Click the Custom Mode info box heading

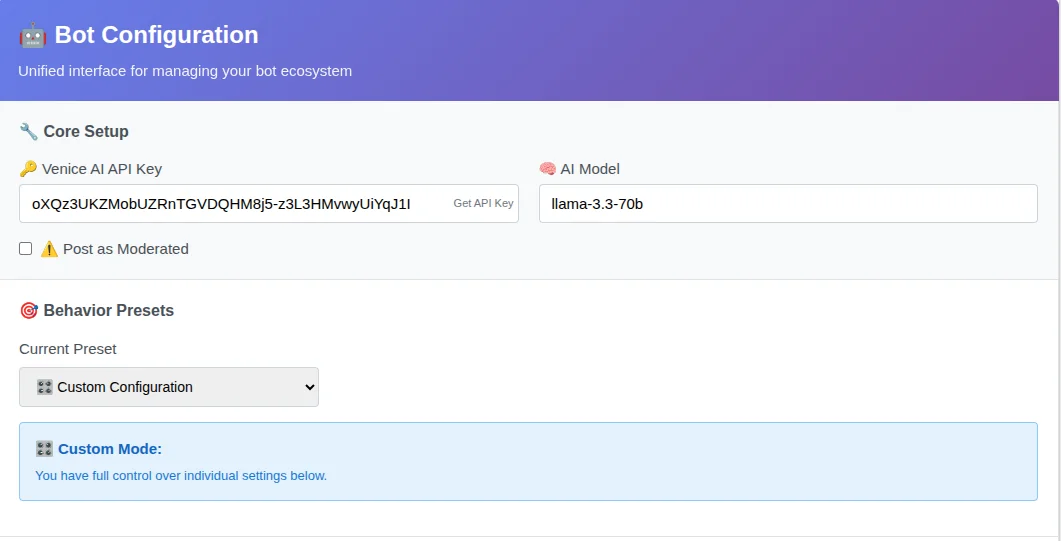(x=109, y=449)
